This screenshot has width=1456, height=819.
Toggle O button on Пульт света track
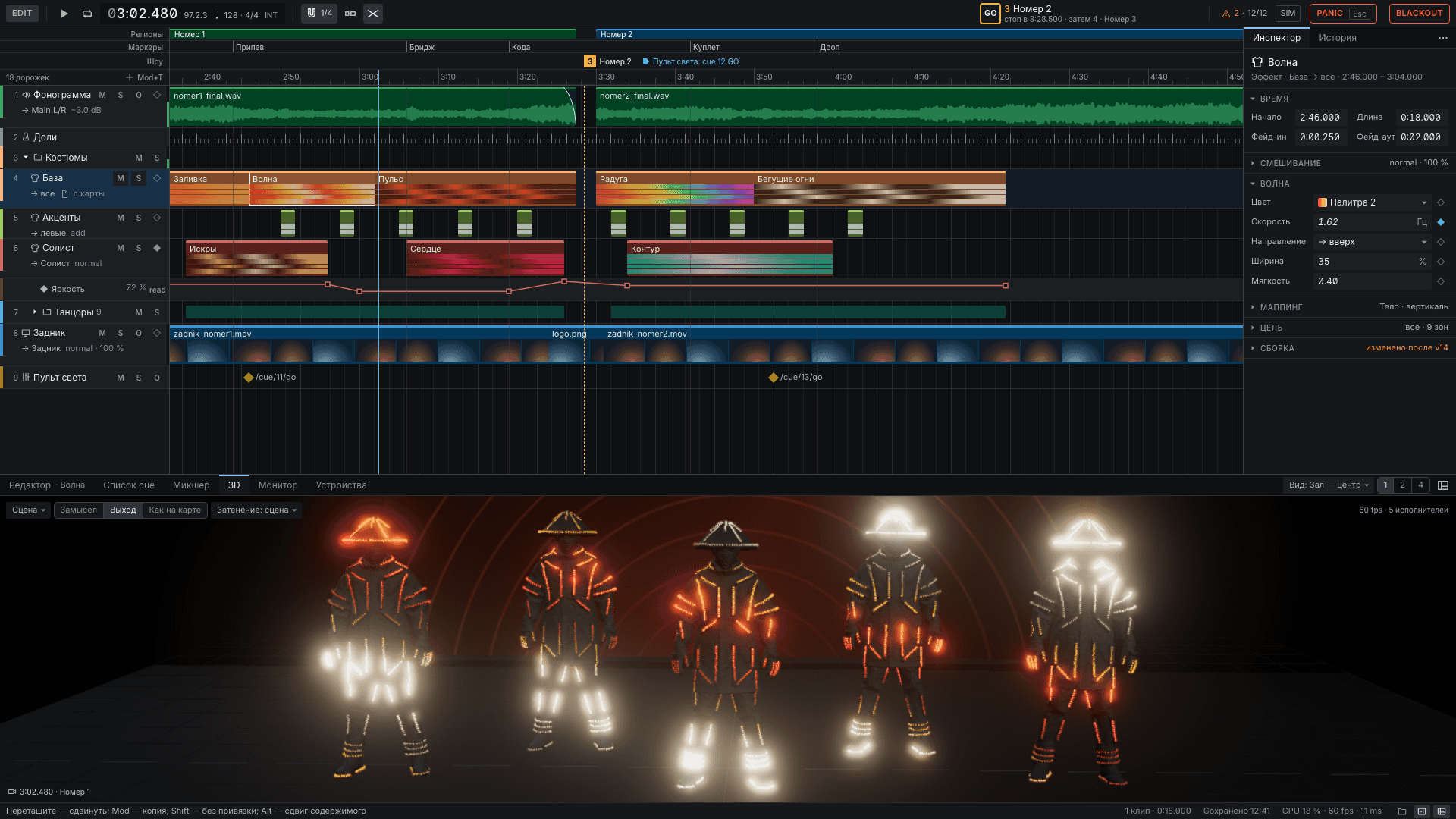[157, 378]
